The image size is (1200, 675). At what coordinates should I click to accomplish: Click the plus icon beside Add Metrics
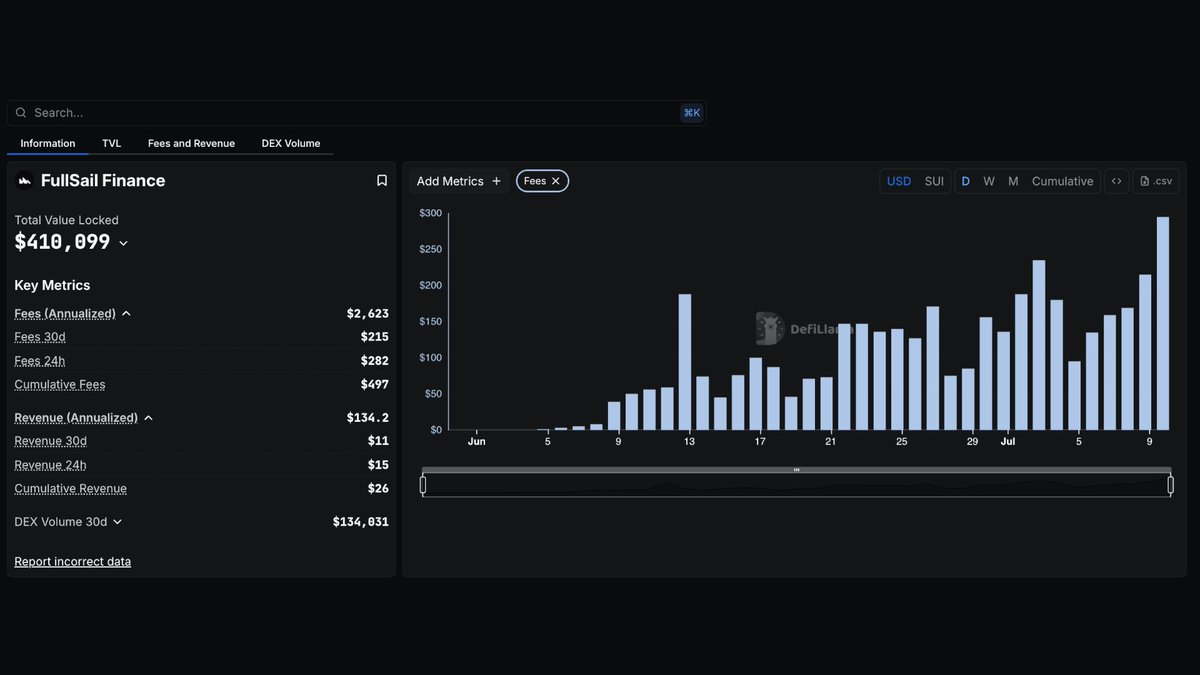pyautogui.click(x=496, y=181)
